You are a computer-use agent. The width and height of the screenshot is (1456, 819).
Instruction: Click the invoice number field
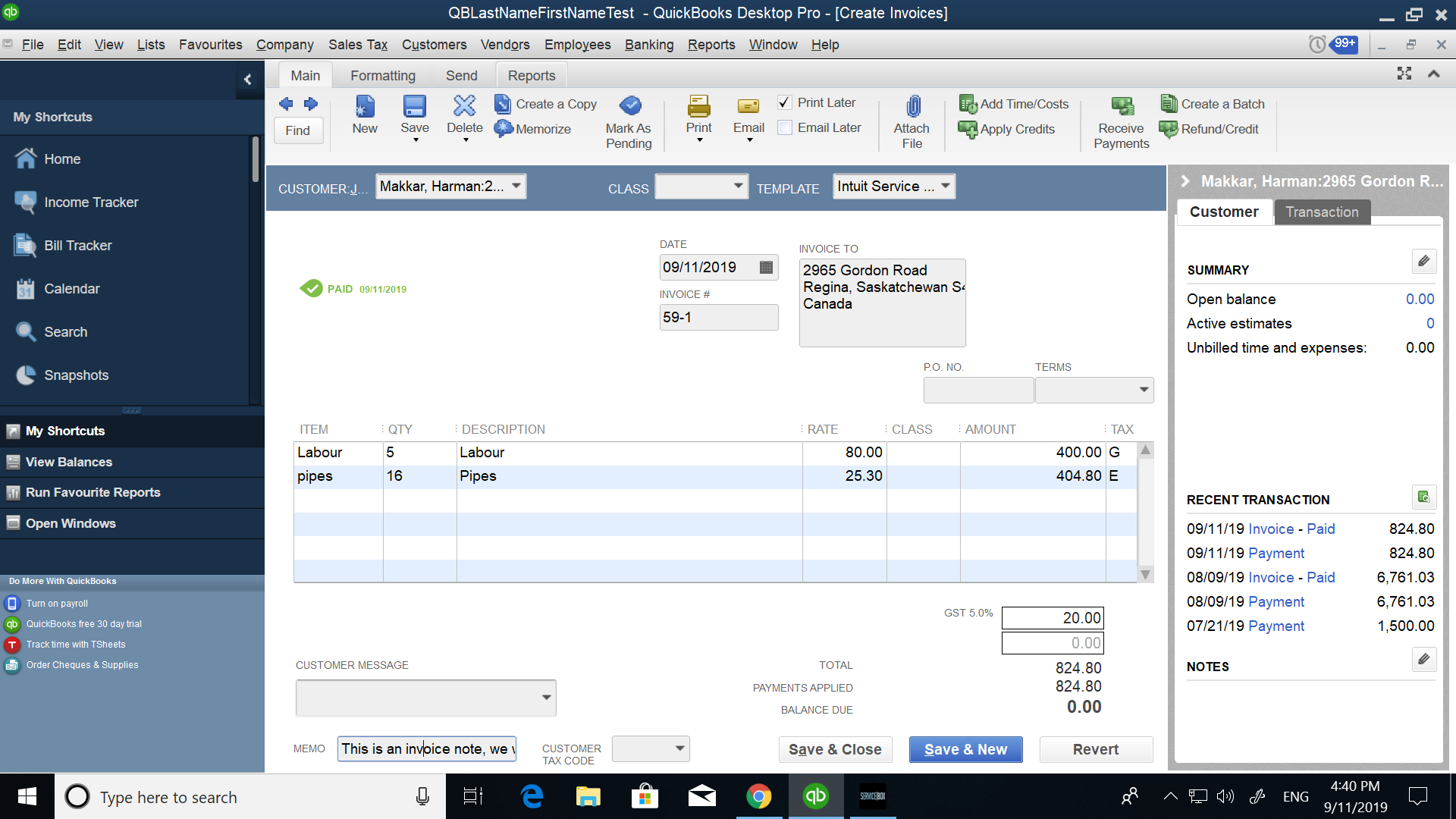(x=719, y=318)
